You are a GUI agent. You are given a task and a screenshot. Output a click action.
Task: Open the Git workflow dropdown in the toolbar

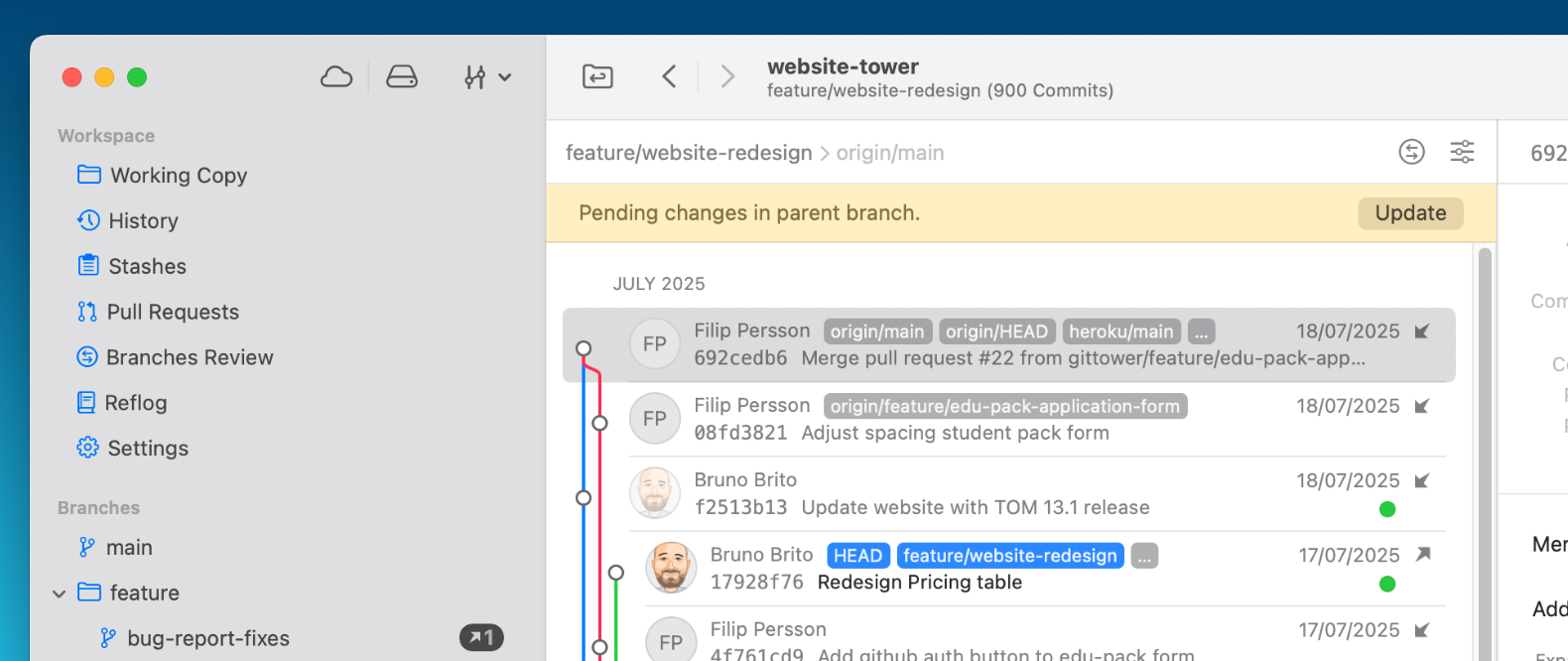point(486,76)
